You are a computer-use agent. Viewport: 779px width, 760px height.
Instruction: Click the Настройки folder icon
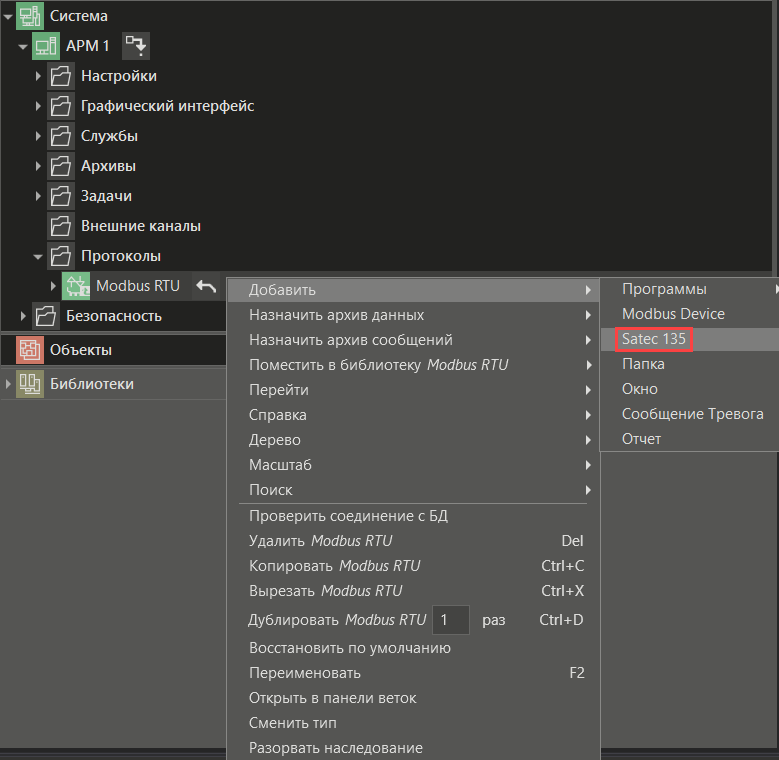(61, 76)
